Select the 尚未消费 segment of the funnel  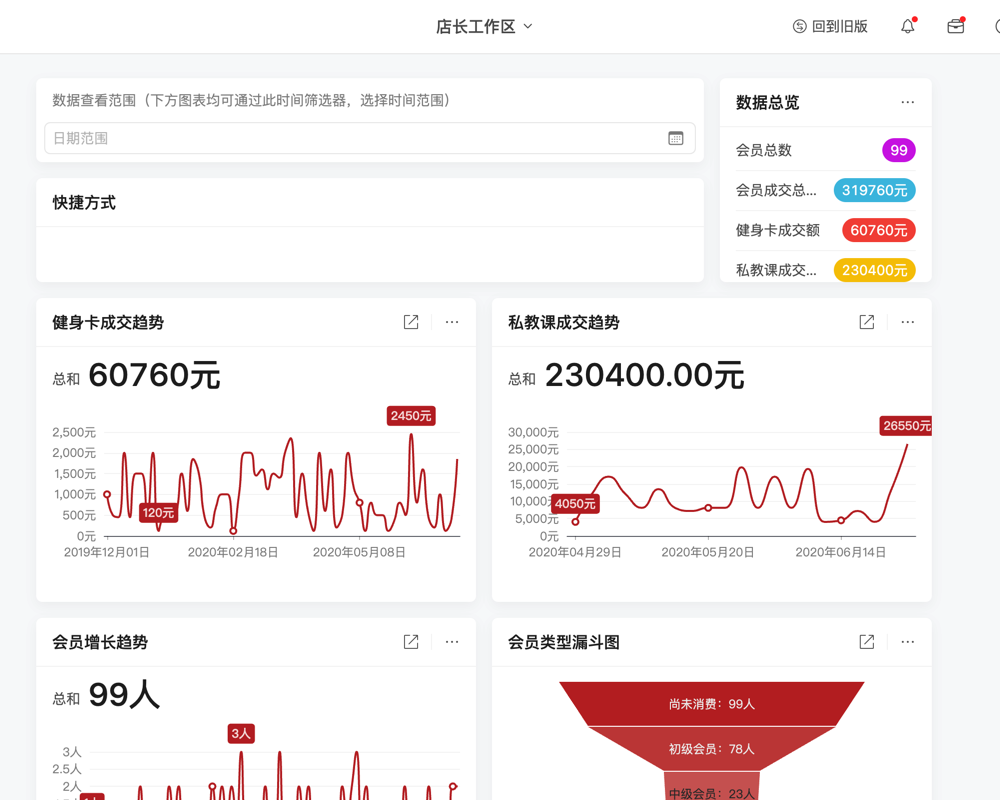[x=711, y=704]
